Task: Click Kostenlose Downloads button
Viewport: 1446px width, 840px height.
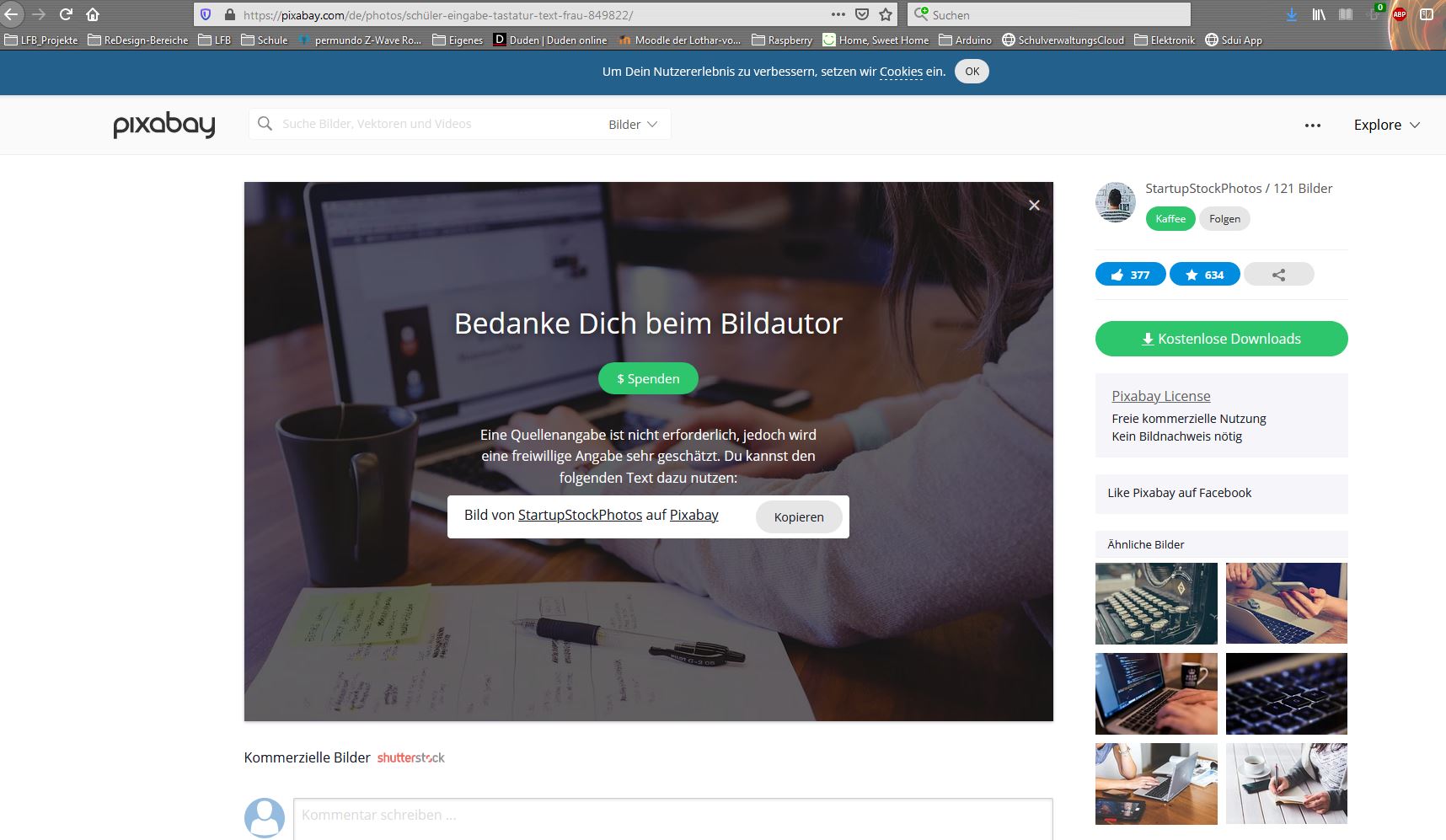Action: click(x=1221, y=339)
